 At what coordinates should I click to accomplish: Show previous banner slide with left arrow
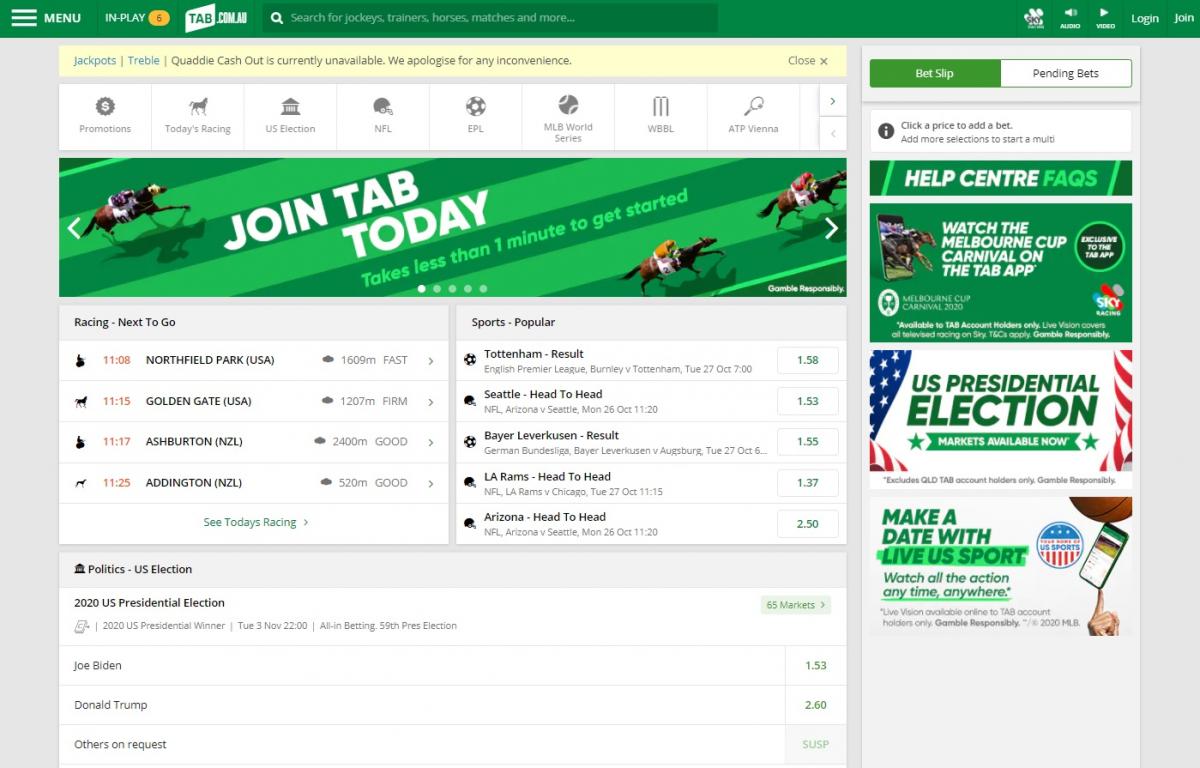click(74, 228)
